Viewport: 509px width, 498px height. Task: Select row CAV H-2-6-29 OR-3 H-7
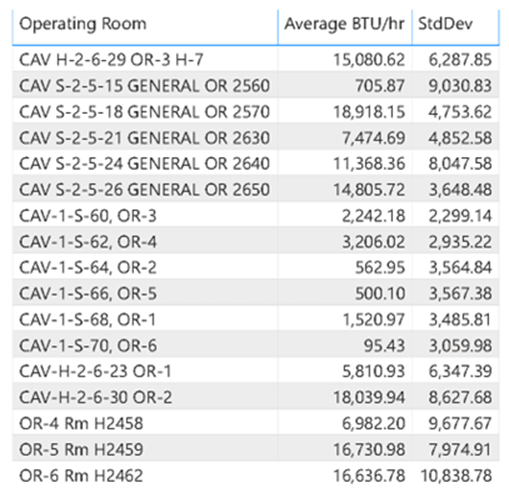point(256,60)
